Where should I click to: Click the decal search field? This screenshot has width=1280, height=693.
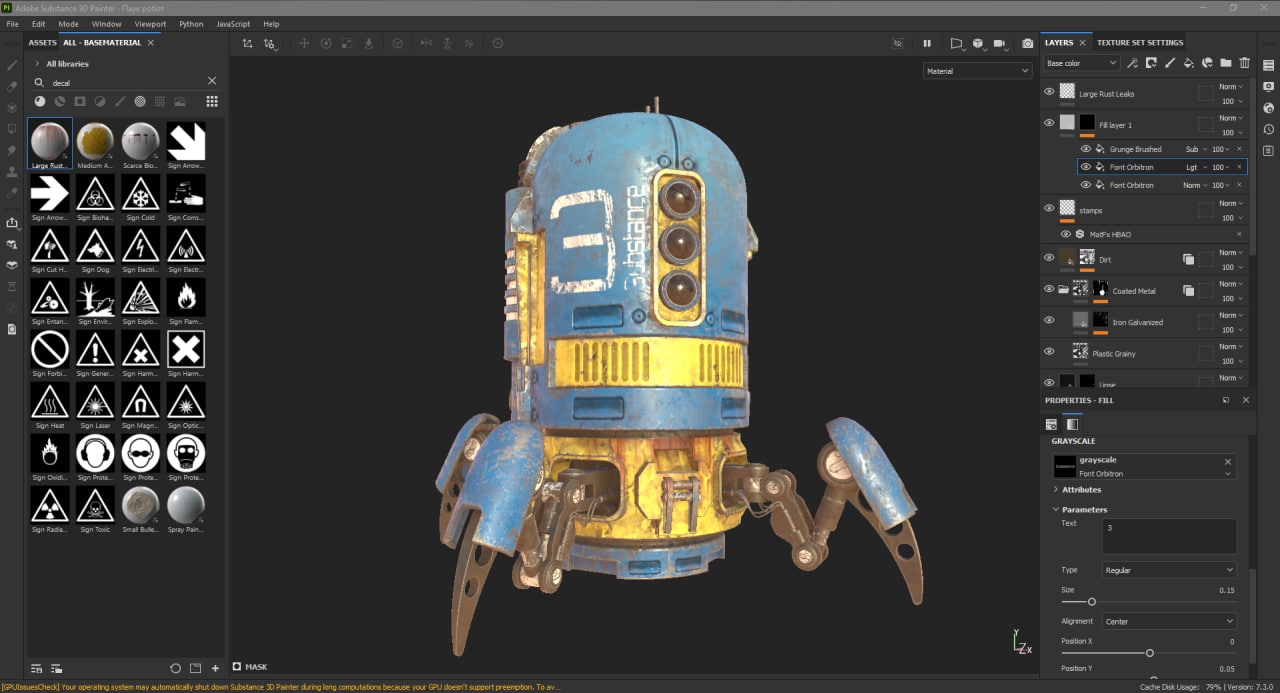pyautogui.click(x=125, y=82)
